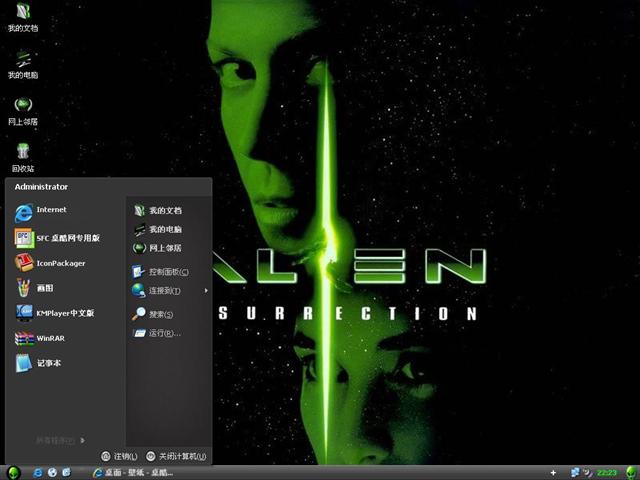640x480 pixels.
Task: Click the Internet Explorer icon in Start menu
Action: 24,213
